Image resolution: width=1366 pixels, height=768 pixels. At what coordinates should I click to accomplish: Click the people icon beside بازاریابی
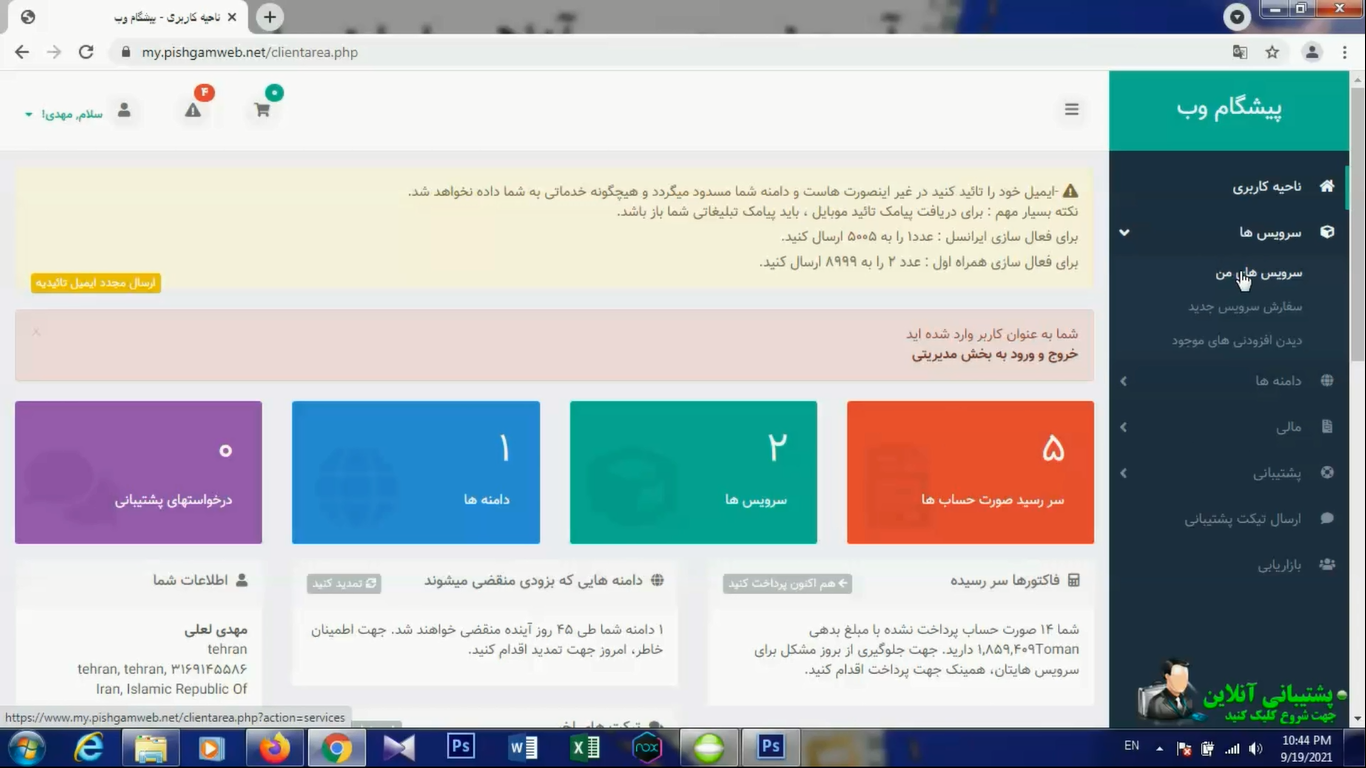tap(1327, 565)
